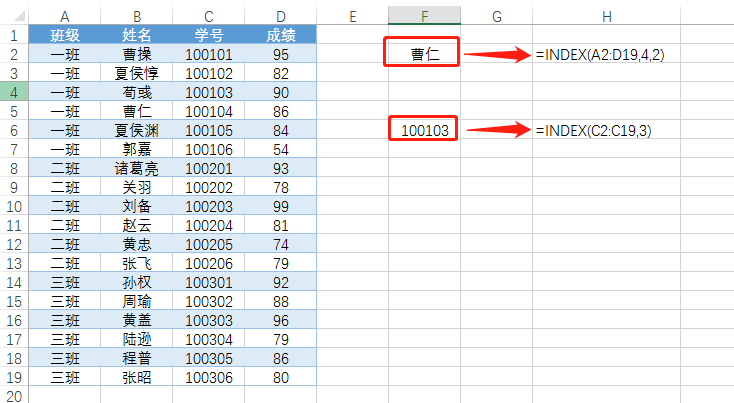Screen dimensions: 734x403
Task: Click score 95 in row 2
Action: [x=280, y=54]
